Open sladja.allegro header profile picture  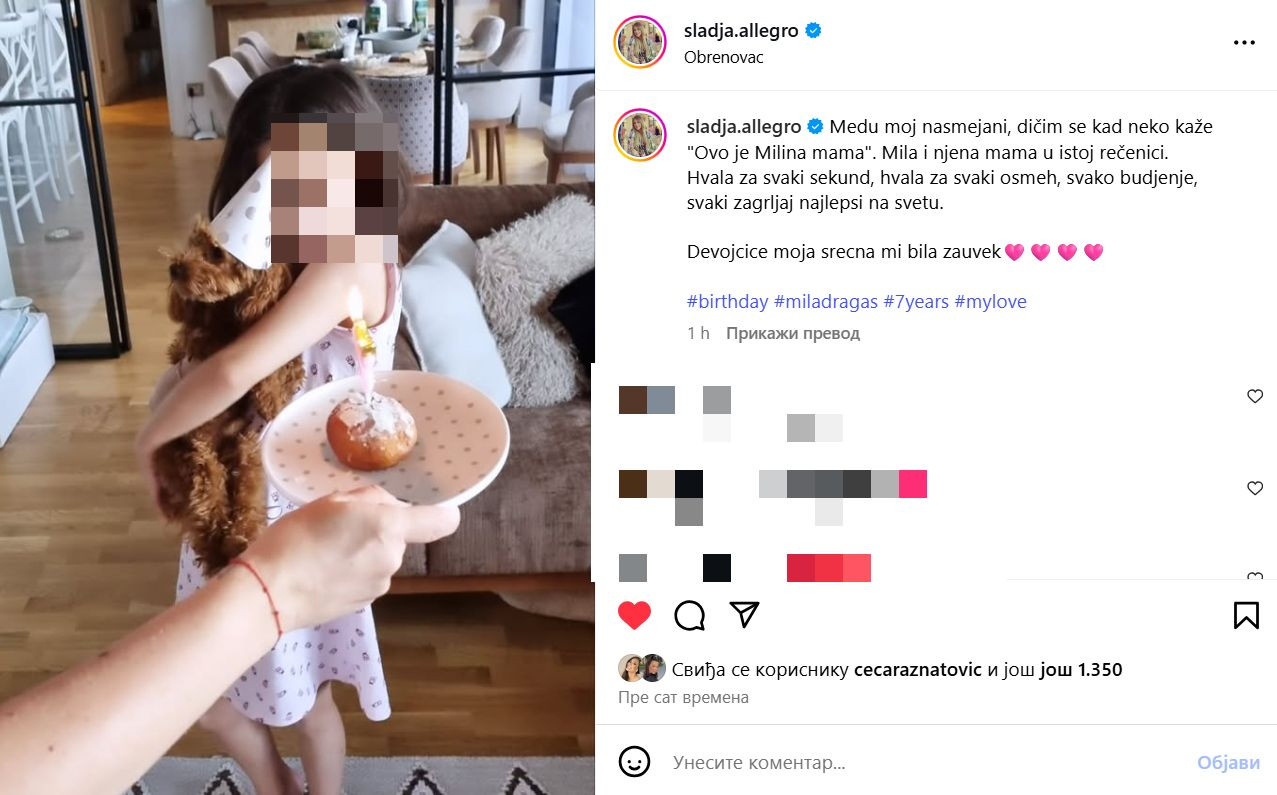click(x=640, y=42)
